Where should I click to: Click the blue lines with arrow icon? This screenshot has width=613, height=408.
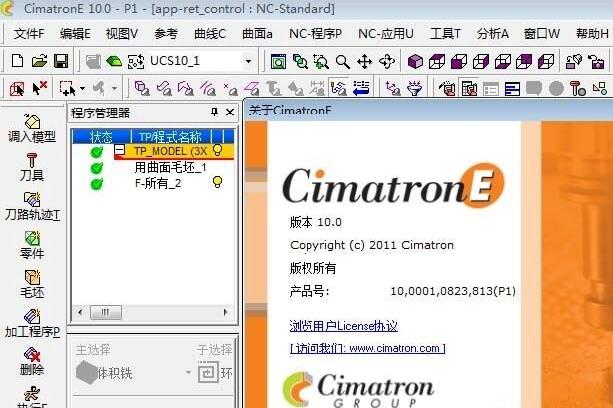(x=361, y=89)
